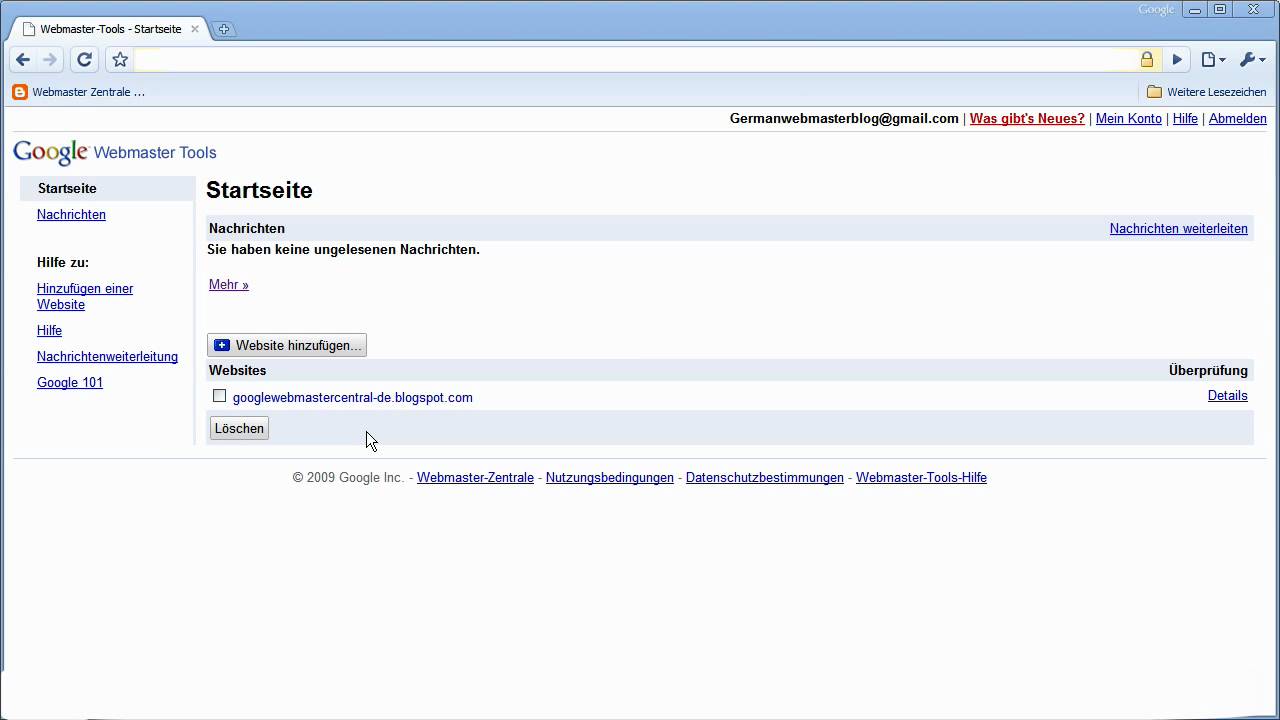Image resolution: width=1280 pixels, height=720 pixels.
Task: Open the Mein Konto link
Action: [1129, 118]
